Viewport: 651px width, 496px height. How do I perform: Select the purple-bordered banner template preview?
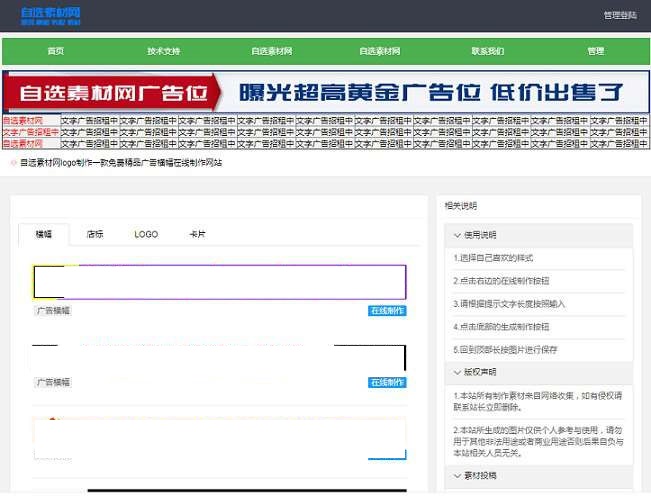[x=219, y=282]
